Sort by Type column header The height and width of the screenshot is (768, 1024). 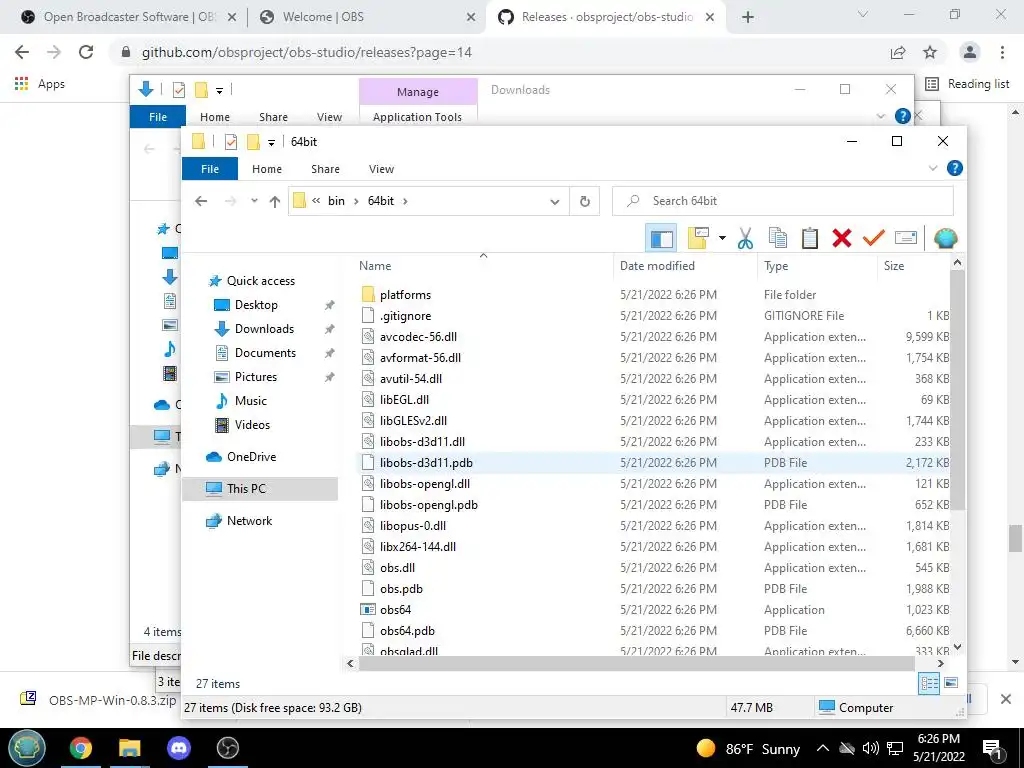click(x=776, y=266)
